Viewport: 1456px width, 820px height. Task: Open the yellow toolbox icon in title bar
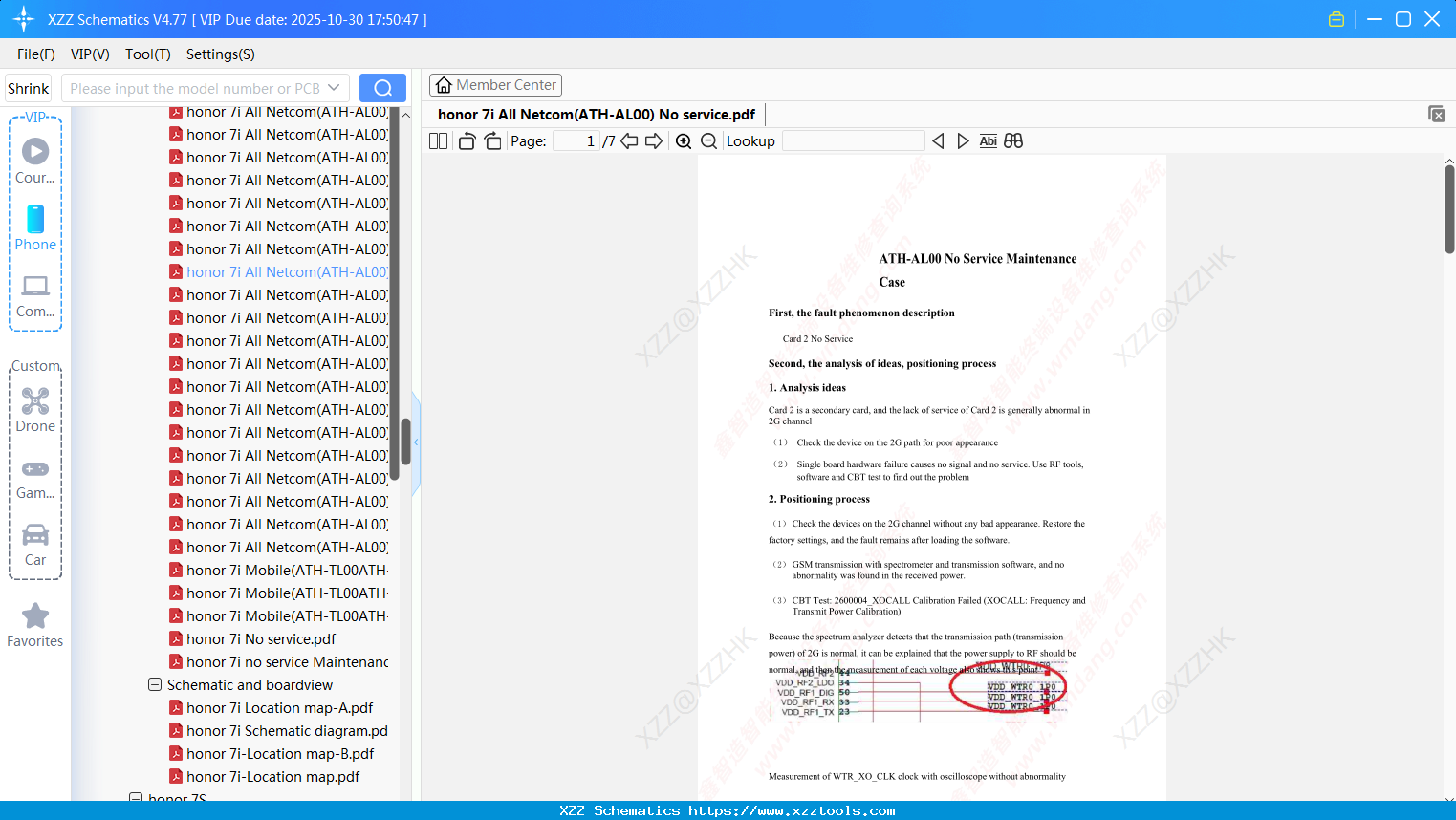click(1336, 19)
